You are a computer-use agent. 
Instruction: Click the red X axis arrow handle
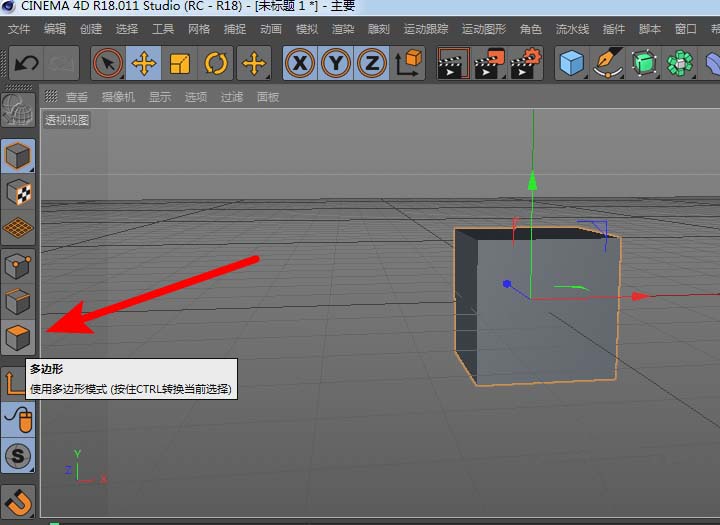(x=642, y=297)
